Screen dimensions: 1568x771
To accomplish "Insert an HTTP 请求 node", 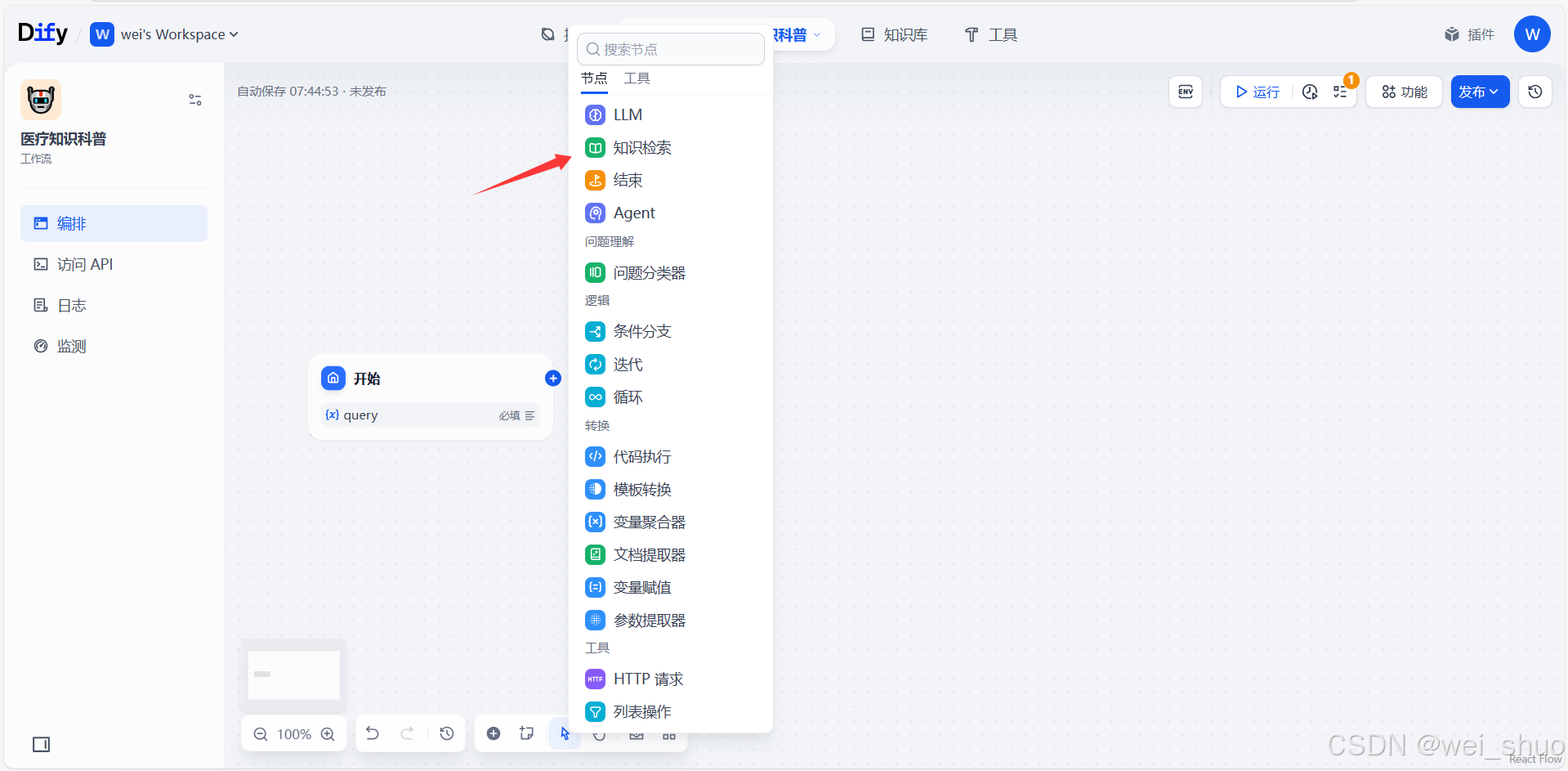I will point(648,678).
